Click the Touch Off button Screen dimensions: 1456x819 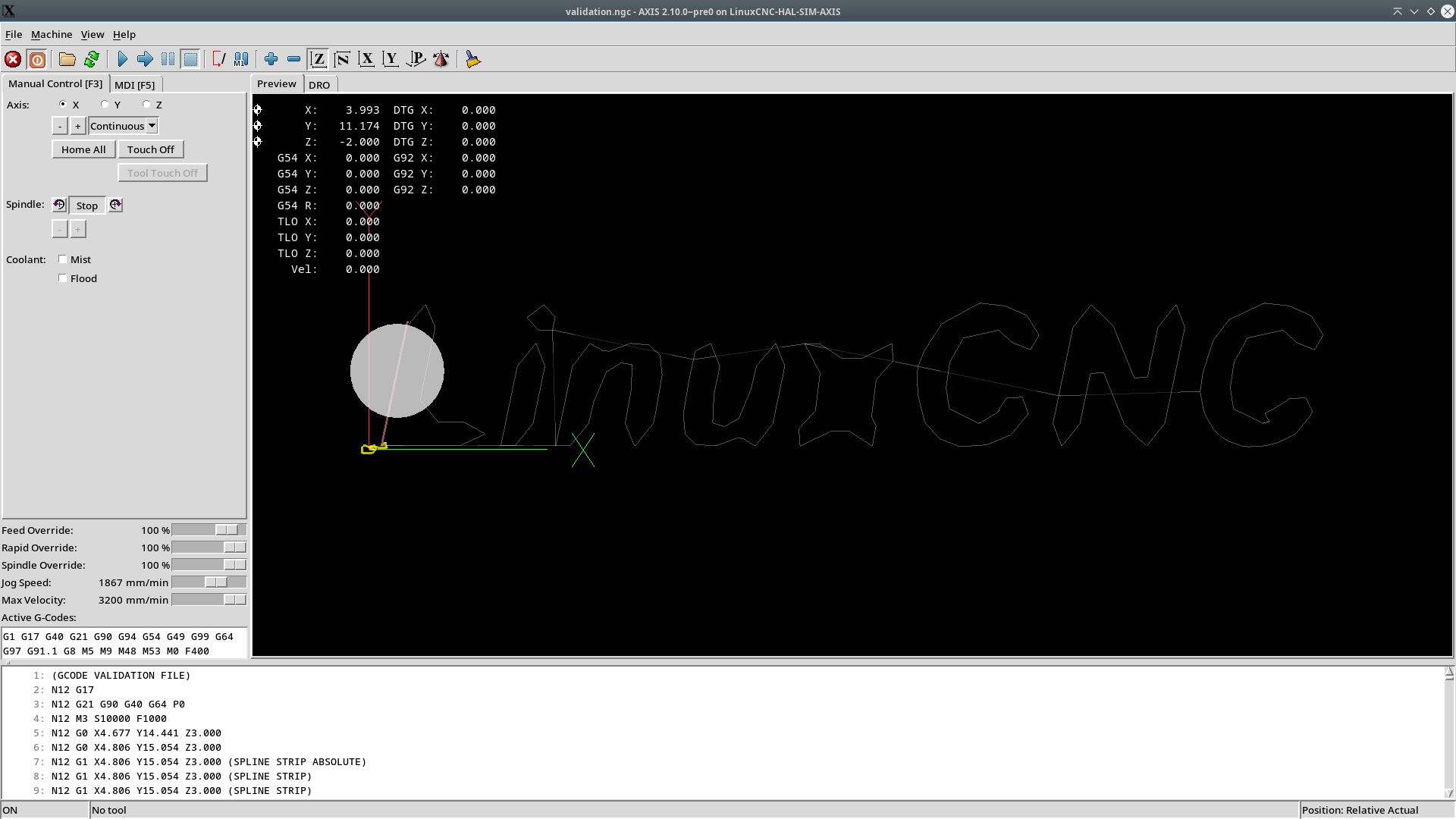151,149
